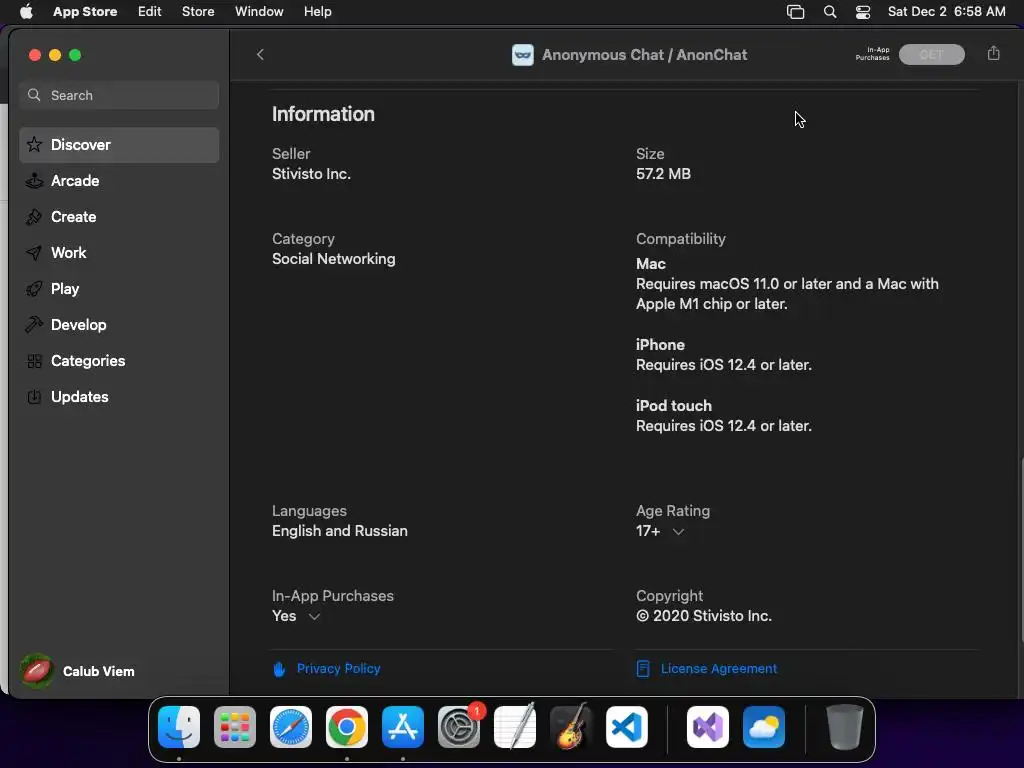The height and width of the screenshot is (768, 1024).
Task: Select Categories in the sidebar
Action: point(120,361)
